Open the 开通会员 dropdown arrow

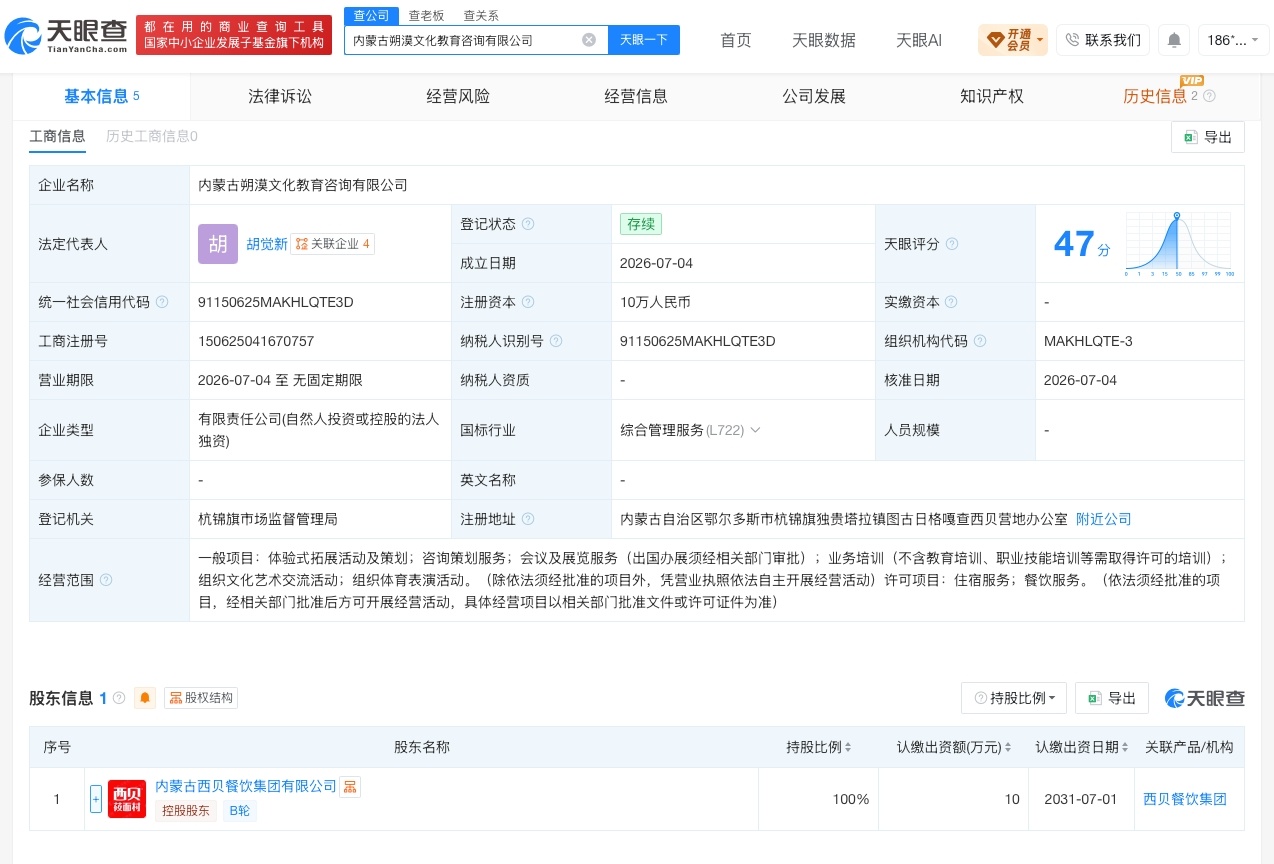1041,40
